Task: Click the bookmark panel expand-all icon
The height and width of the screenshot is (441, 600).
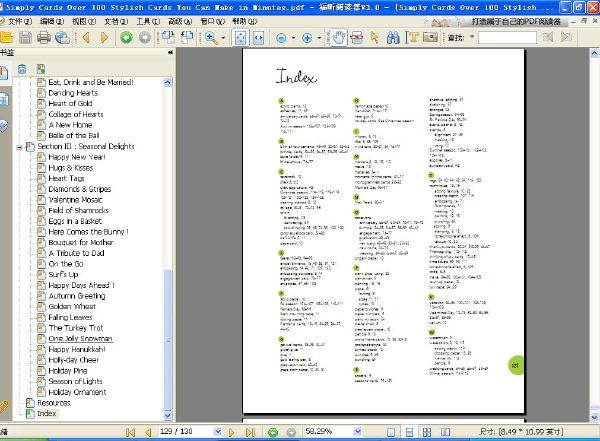Action: pos(22,69)
